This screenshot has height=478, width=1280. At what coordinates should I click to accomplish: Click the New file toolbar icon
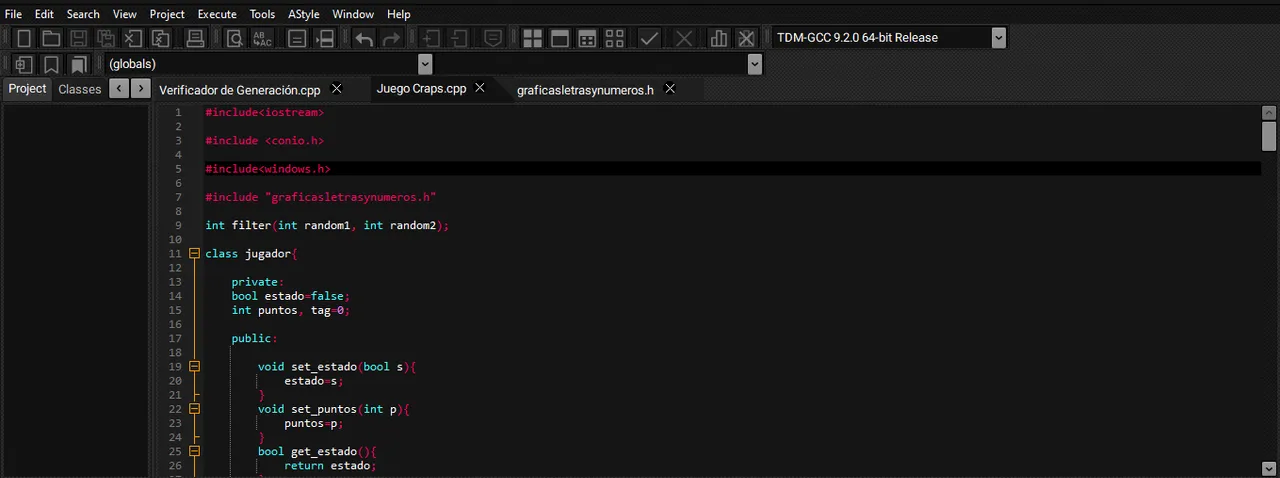point(25,38)
